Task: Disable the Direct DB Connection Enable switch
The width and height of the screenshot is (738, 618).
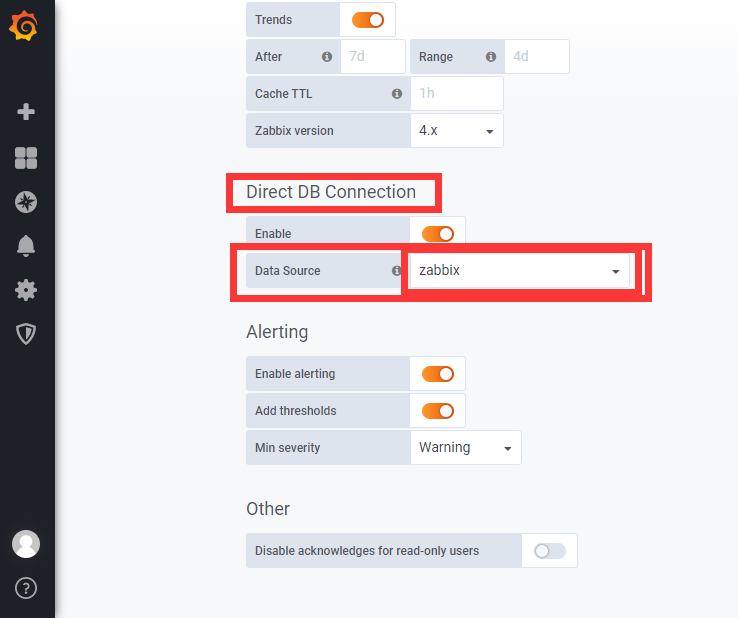Action: pyautogui.click(x=438, y=233)
